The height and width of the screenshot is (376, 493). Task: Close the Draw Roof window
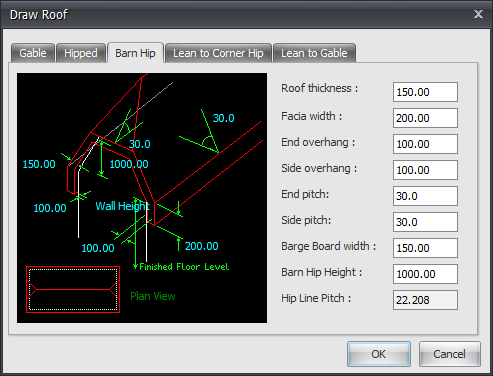[x=478, y=14]
